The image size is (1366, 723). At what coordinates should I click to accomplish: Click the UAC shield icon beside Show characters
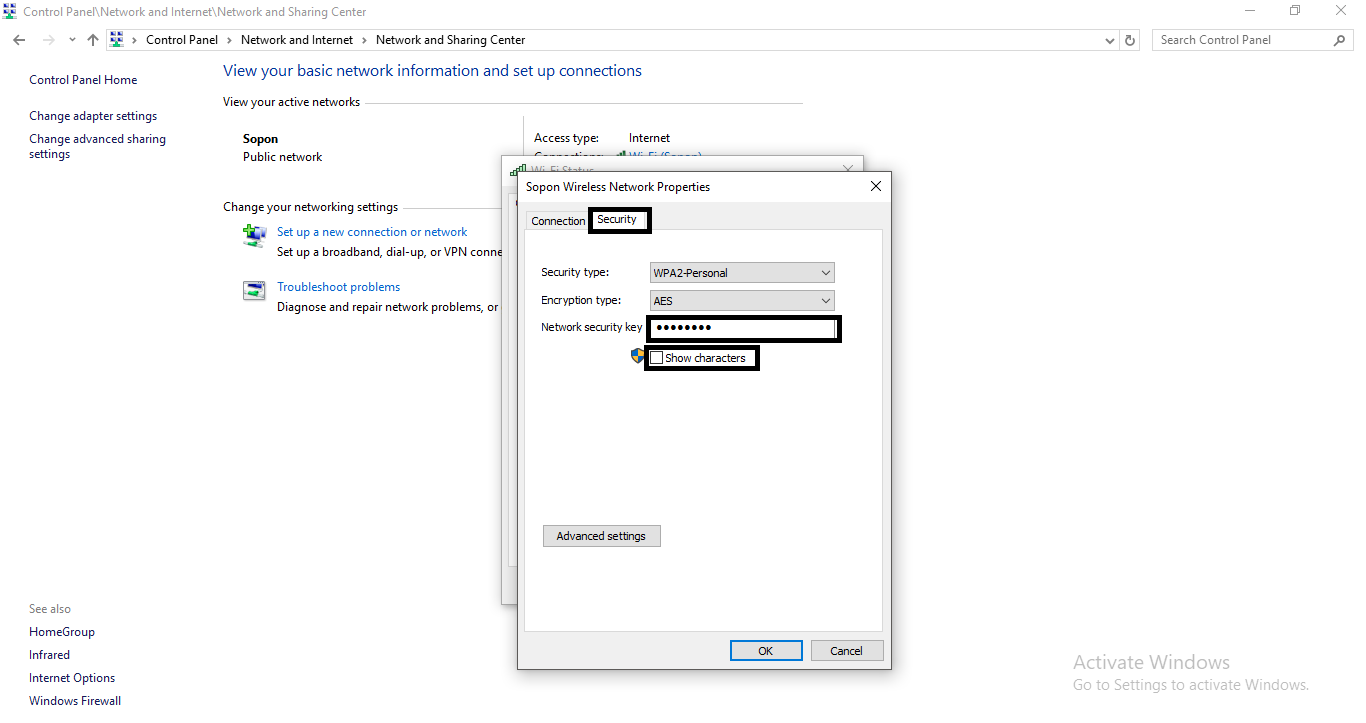(637, 355)
